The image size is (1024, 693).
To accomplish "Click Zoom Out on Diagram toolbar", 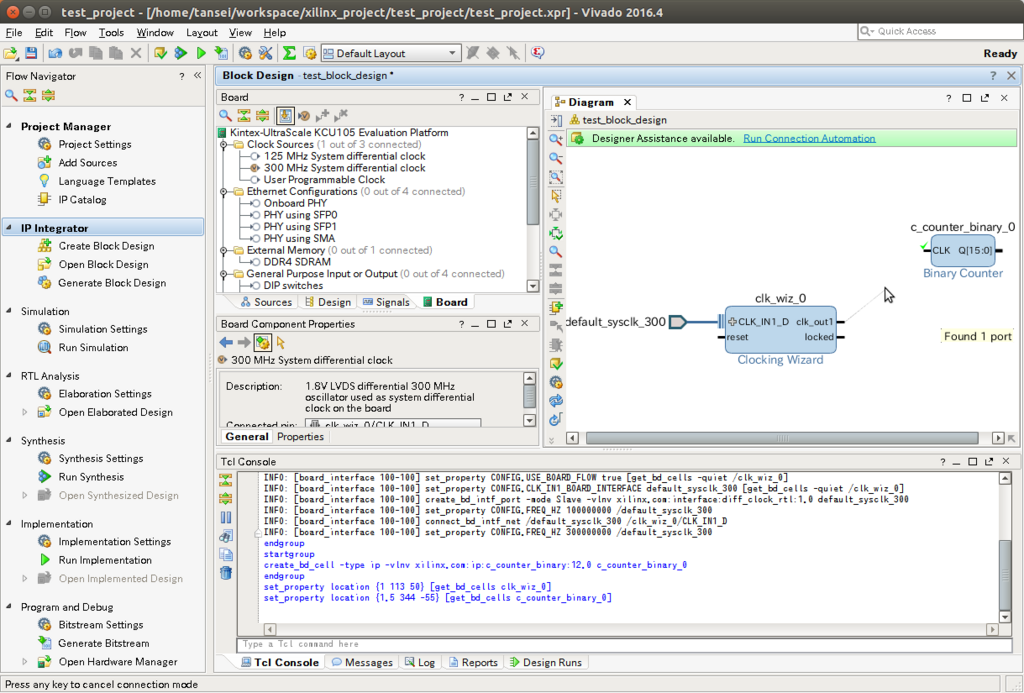I will coord(556,158).
